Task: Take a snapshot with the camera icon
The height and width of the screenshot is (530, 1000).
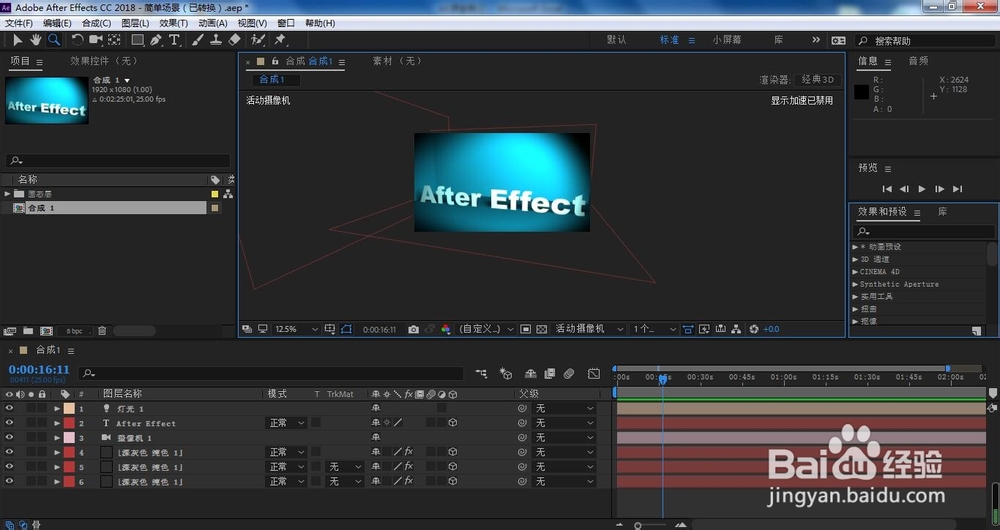Action: click(x=413, y=329)
